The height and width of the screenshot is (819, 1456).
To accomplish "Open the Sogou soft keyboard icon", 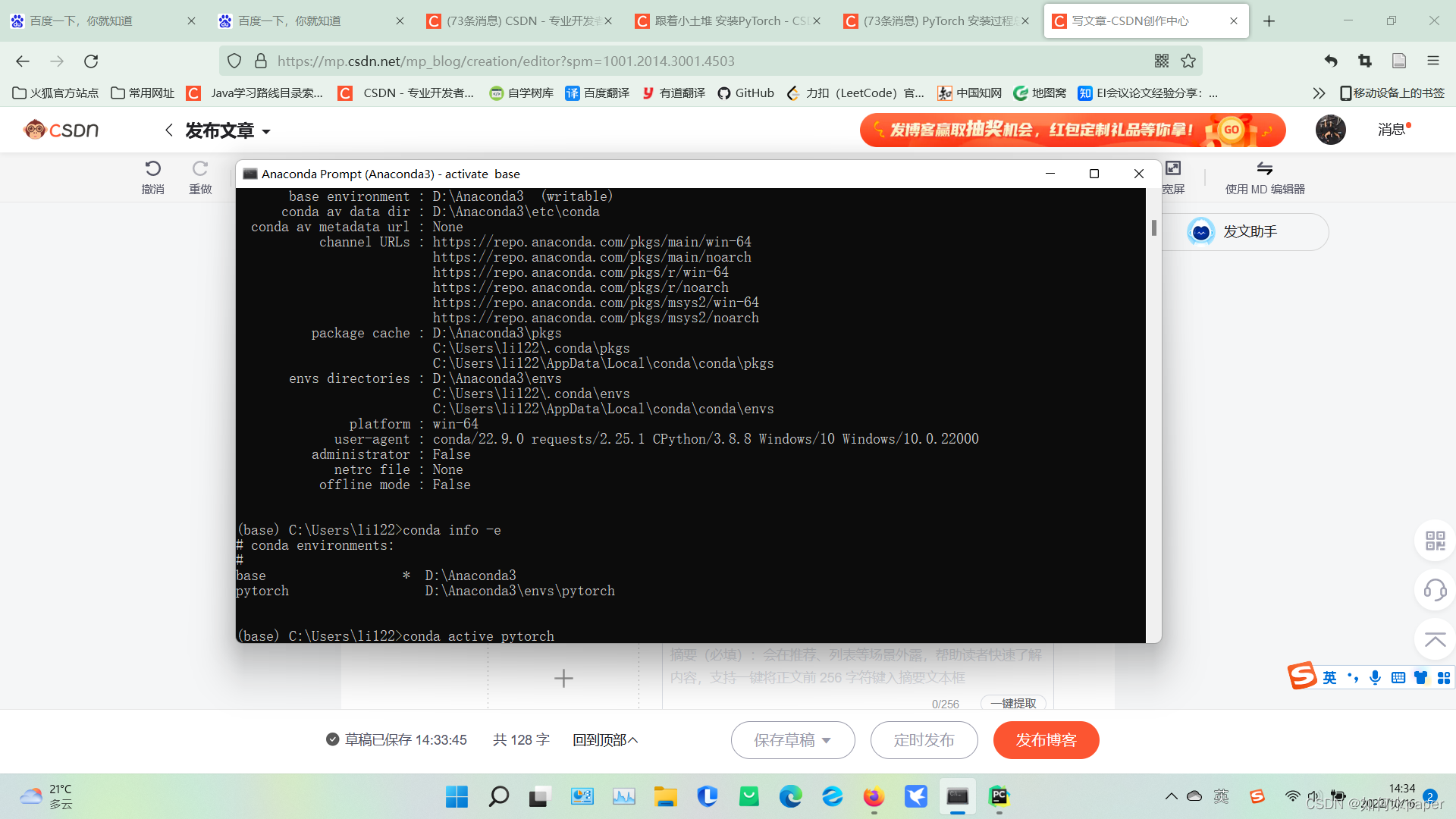I will [1398, 677].
